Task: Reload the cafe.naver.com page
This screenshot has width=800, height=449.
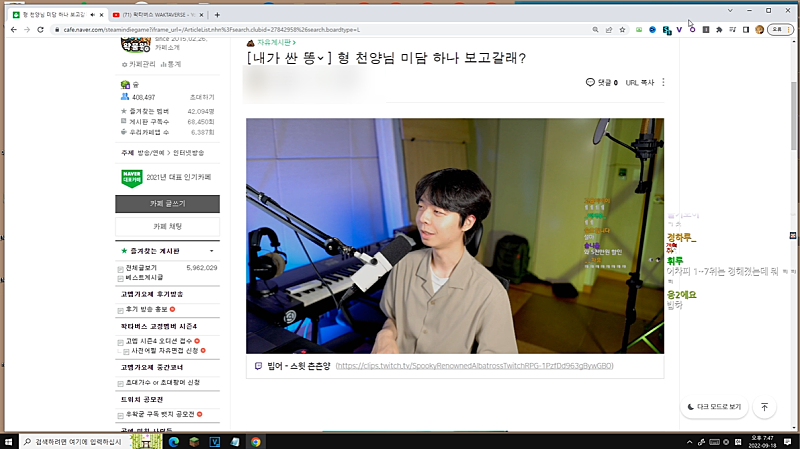Action: pos(40,30)
